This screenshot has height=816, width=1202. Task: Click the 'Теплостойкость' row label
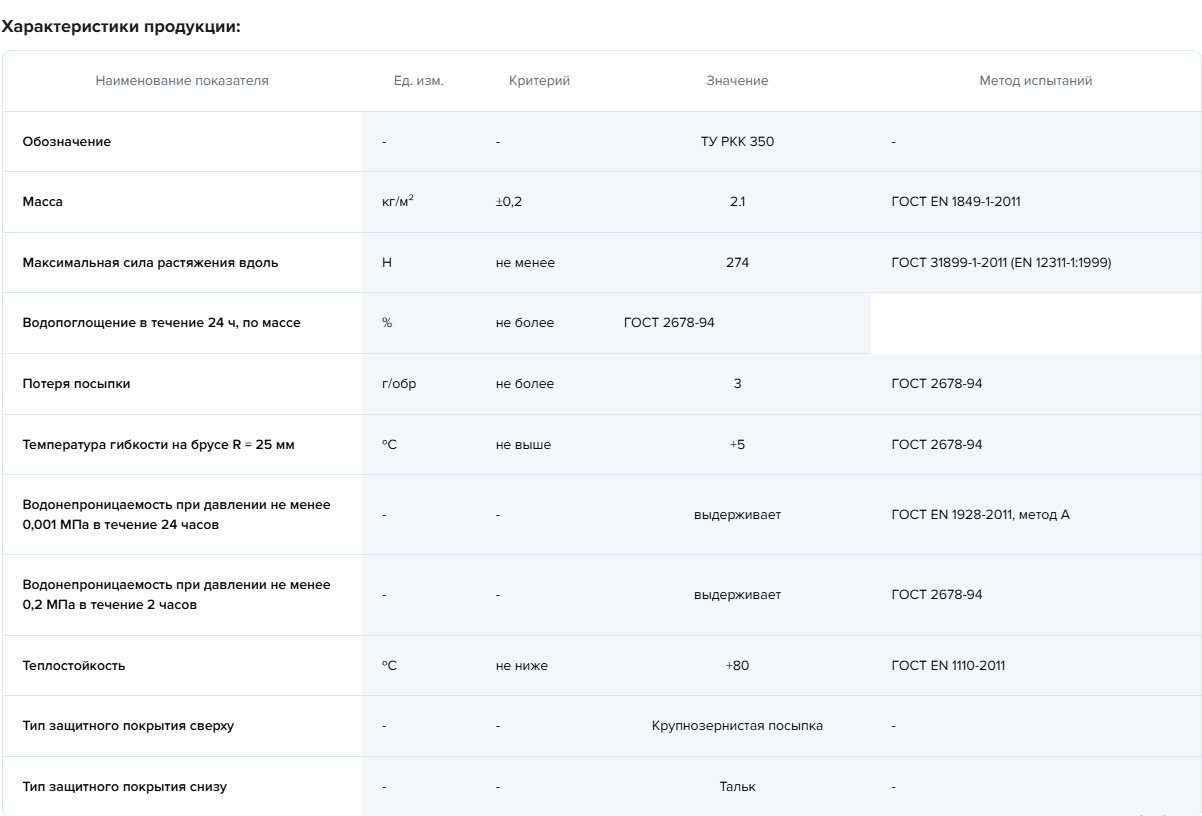(x=74, y=666)
